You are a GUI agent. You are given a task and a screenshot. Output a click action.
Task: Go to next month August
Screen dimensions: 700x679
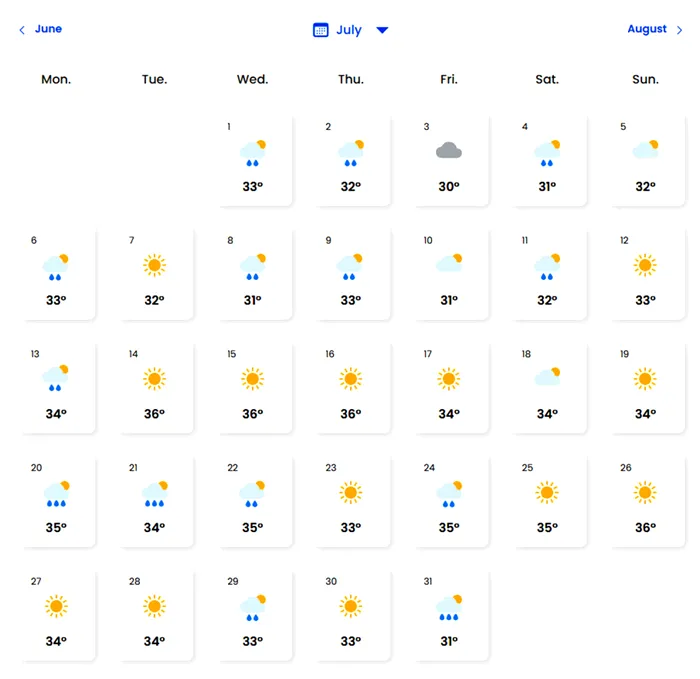[x=647, y=29]
